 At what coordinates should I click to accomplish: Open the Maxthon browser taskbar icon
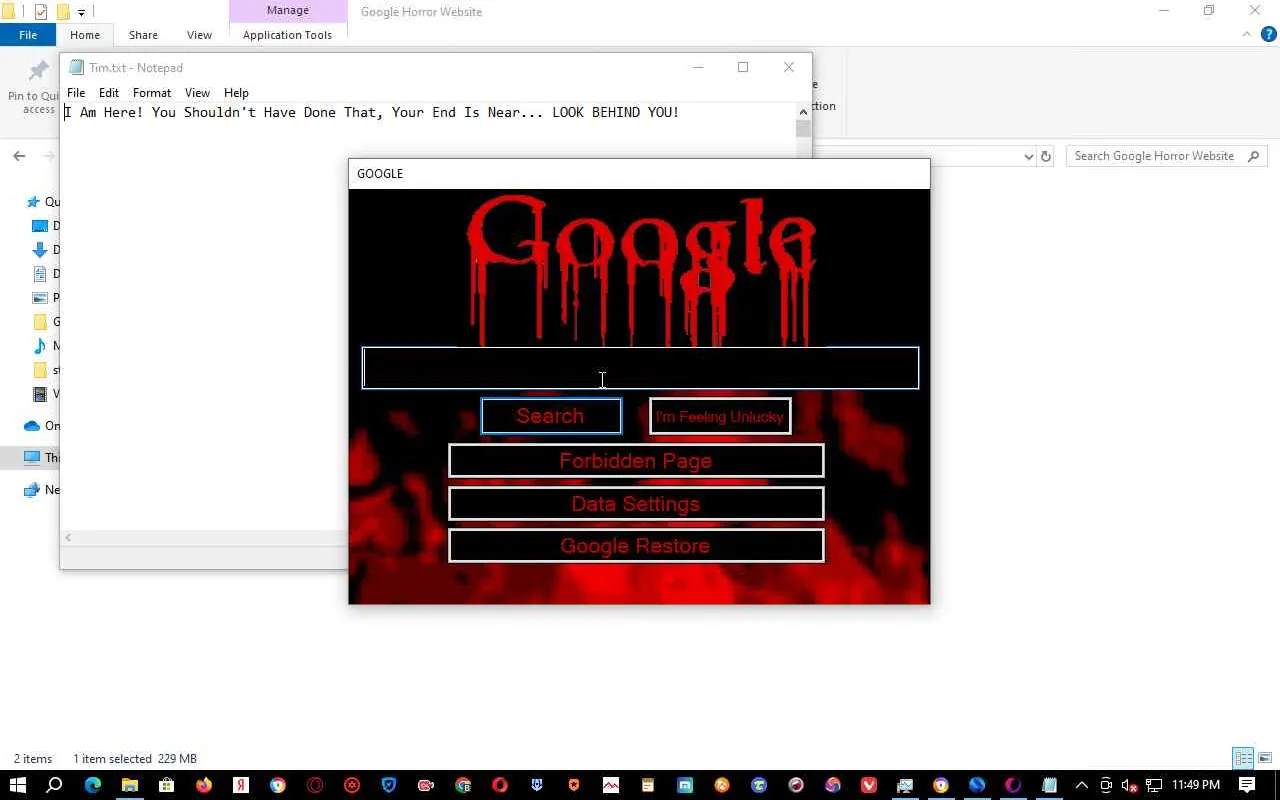(685, 785)
